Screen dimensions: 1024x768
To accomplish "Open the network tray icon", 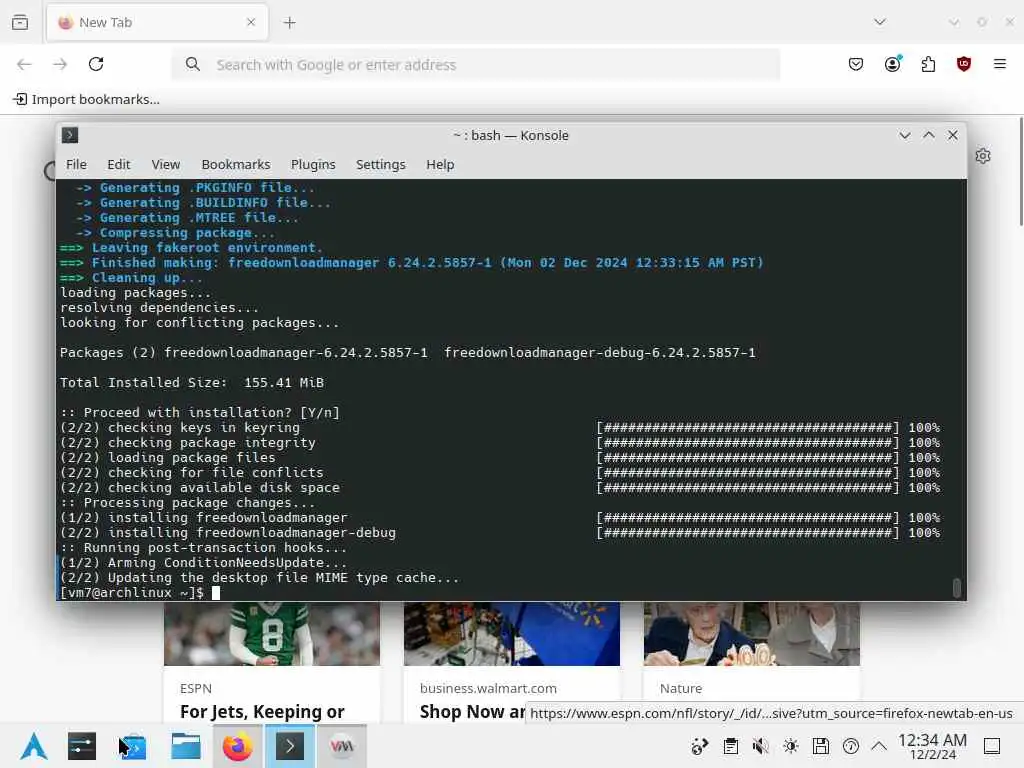I will coord(699,746).
